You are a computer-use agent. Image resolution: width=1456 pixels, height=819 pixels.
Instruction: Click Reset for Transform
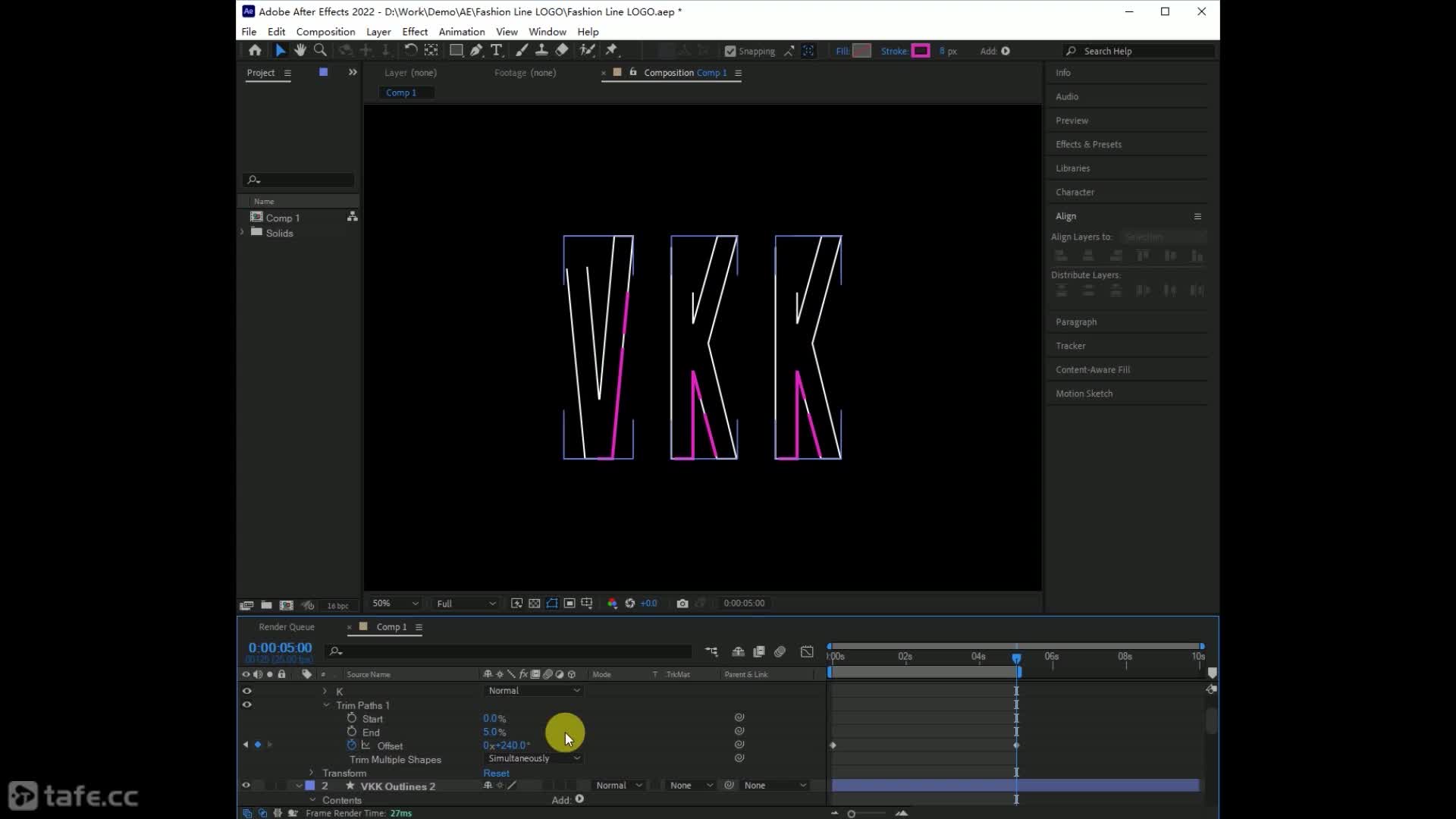click(496, 773)
